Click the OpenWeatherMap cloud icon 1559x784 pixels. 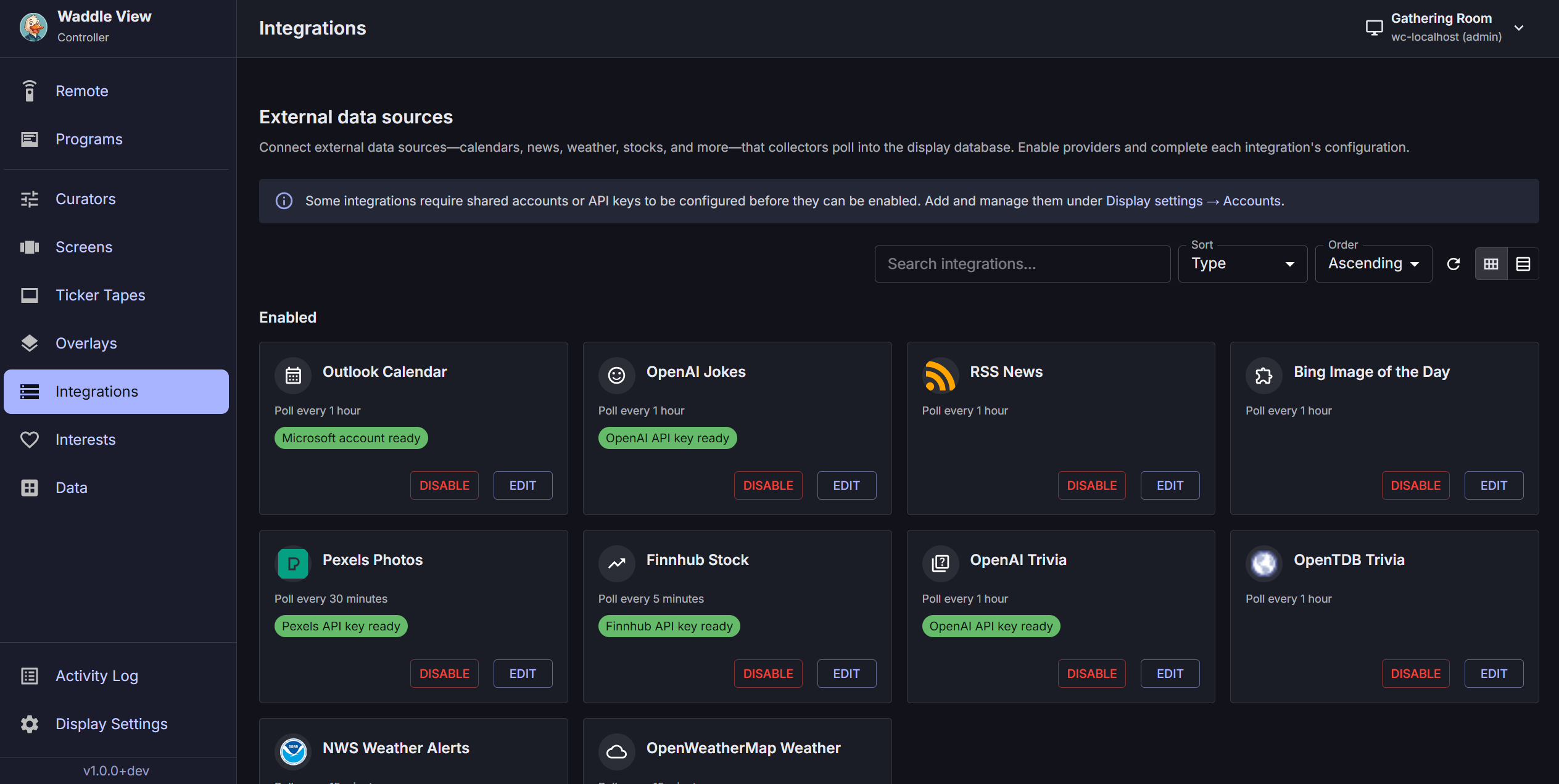click(616, 751)
